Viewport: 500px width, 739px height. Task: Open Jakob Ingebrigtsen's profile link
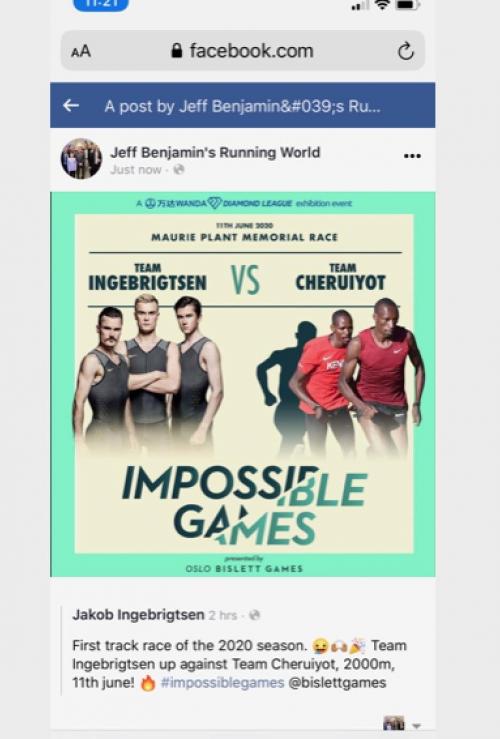[x=138, y=615]
